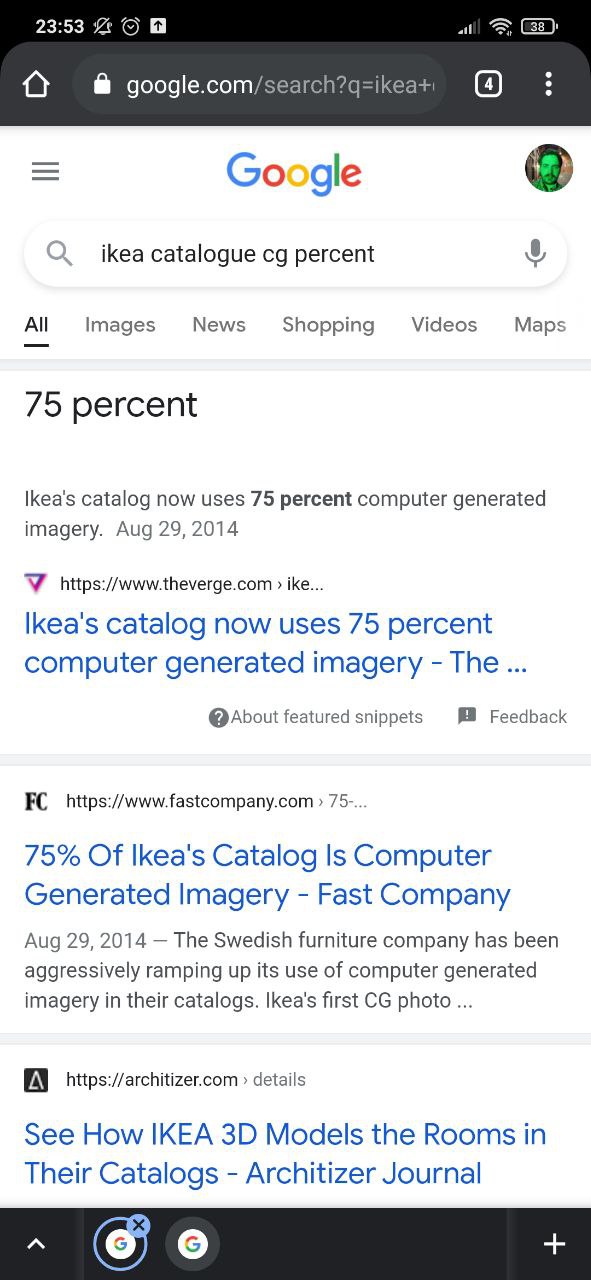The width and height of the screenshot is (591, 1280).
Task: Open the account profile picture
Action: click(549, 168)
